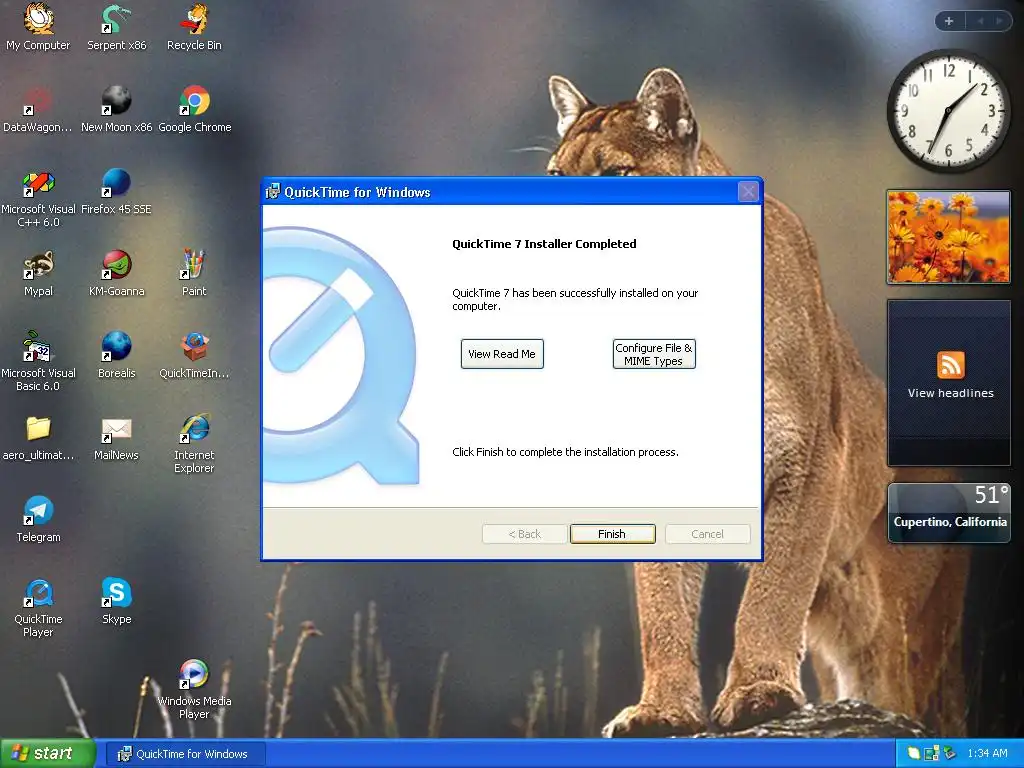Open Configure File & MIME Types

654,354
